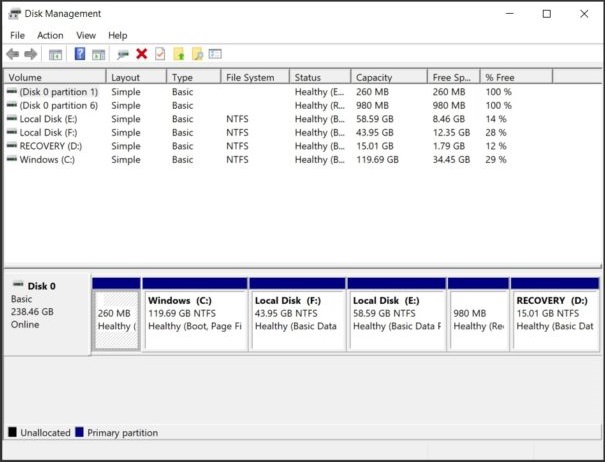The width and height of the screenshot is (605, 462).
Task: Open the Action menu
Action: (50, 35)
